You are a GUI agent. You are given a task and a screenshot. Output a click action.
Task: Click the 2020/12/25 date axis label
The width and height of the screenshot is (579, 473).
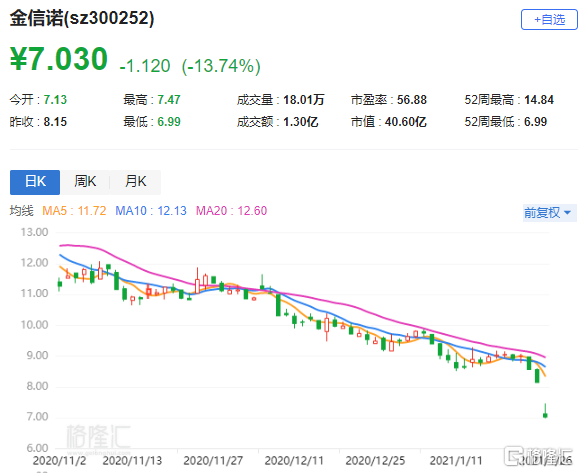pos(375,461)
